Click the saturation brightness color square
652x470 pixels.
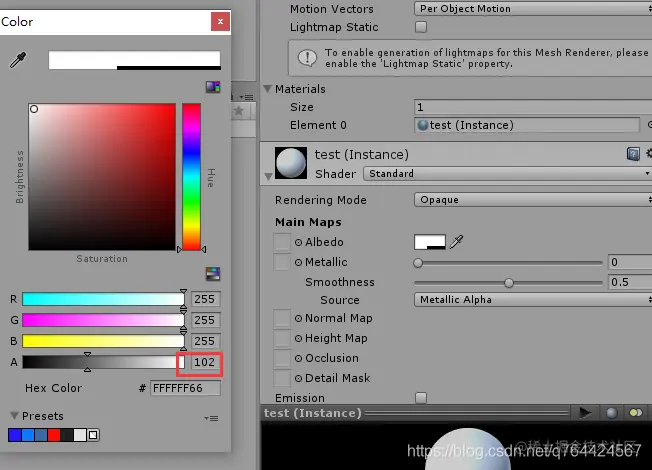point(102,177)
